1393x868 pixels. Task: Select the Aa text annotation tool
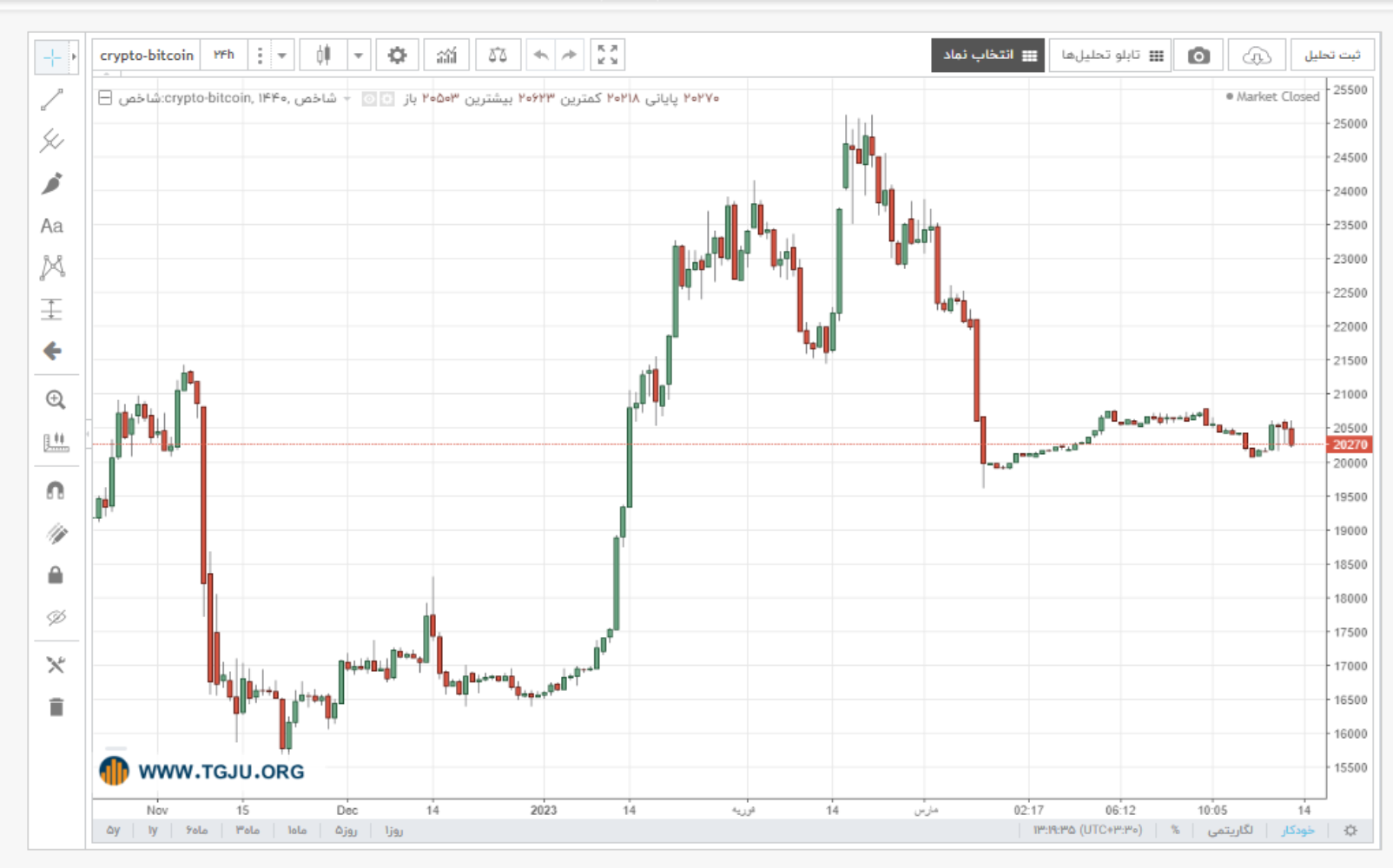click(x=52, y=226)
